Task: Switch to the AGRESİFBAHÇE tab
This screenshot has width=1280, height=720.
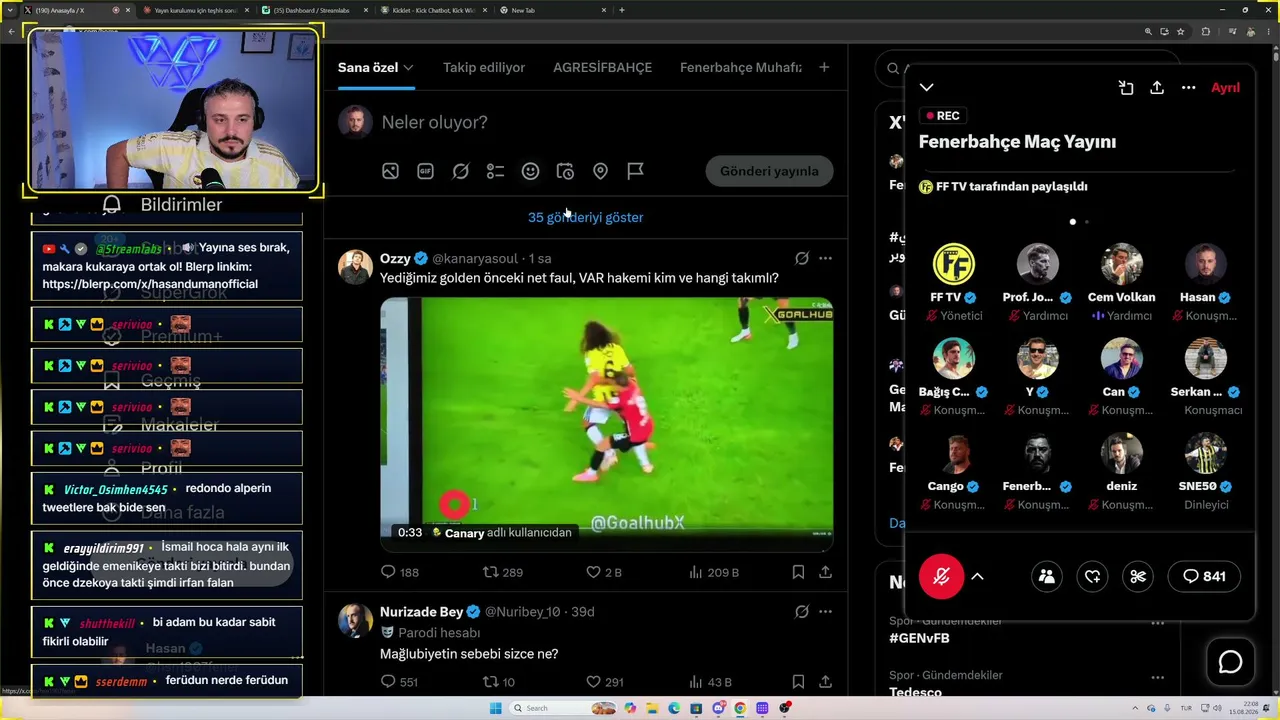Action: click(x=602, y=67)
